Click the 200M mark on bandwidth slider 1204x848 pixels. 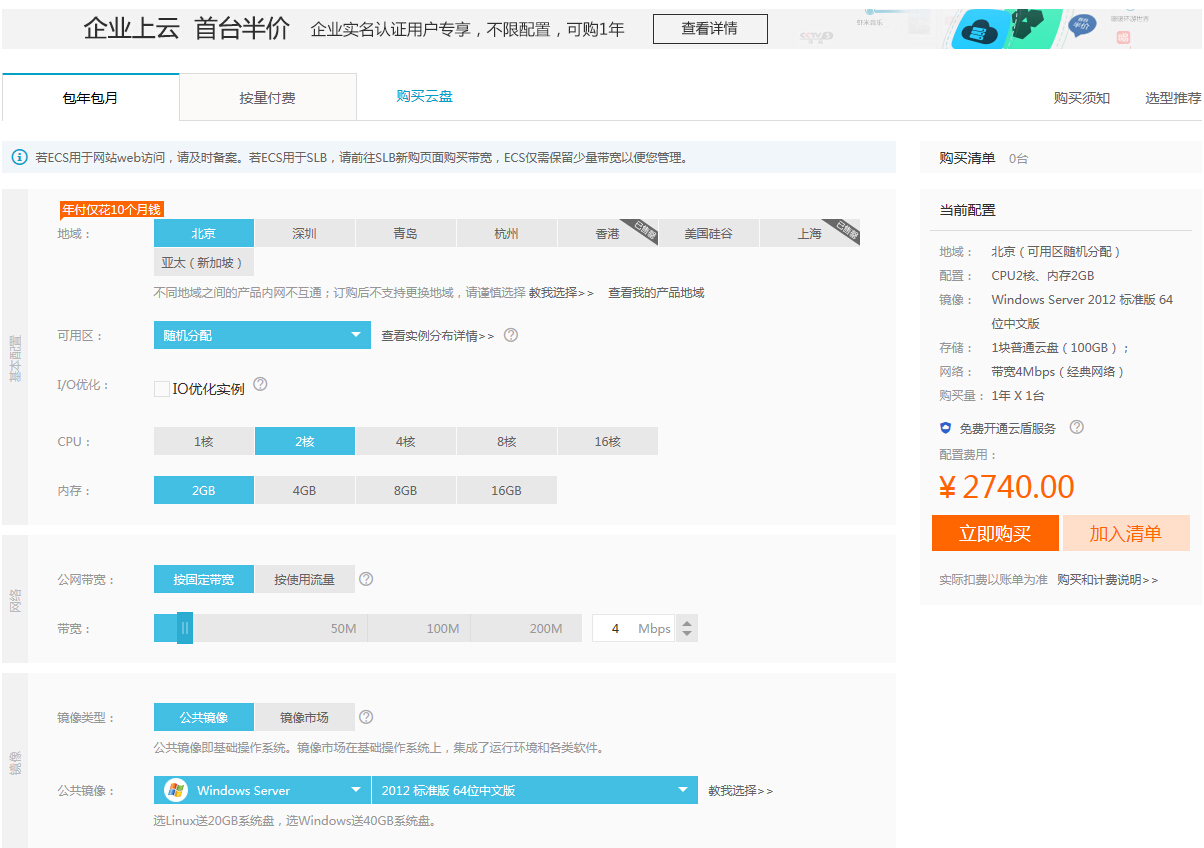[x=546, y=629]
